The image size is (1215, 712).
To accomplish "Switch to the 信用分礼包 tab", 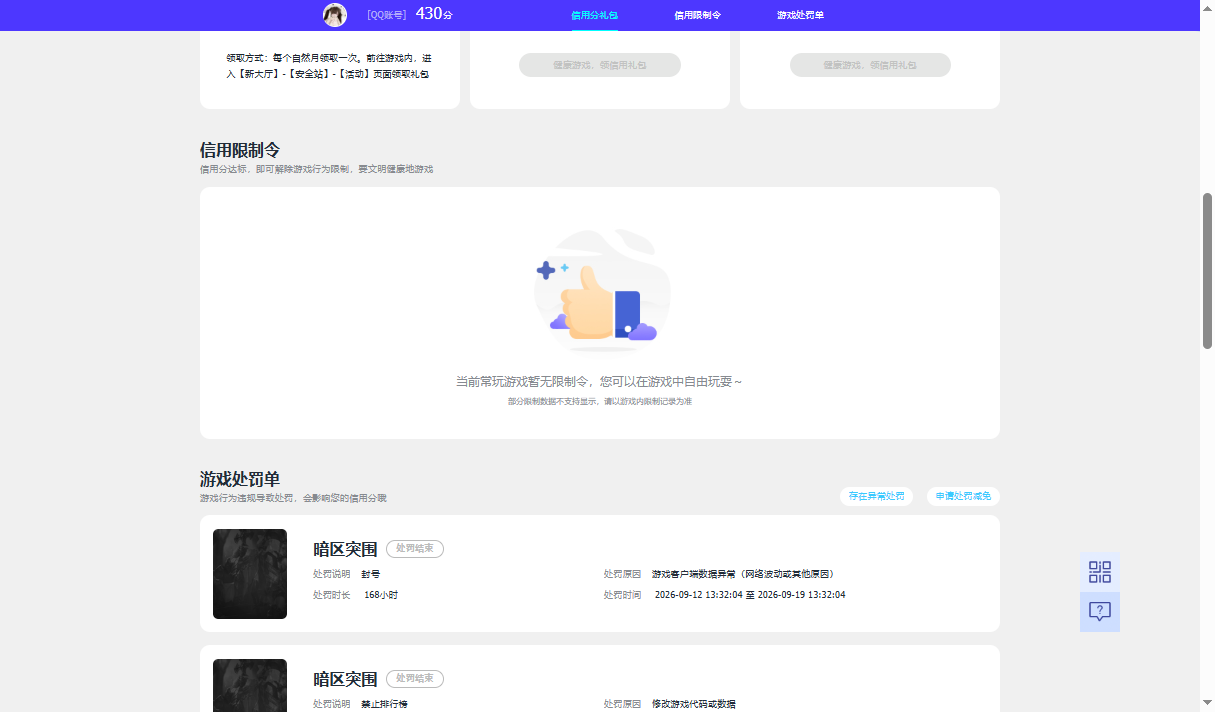I will pos(594,15).
